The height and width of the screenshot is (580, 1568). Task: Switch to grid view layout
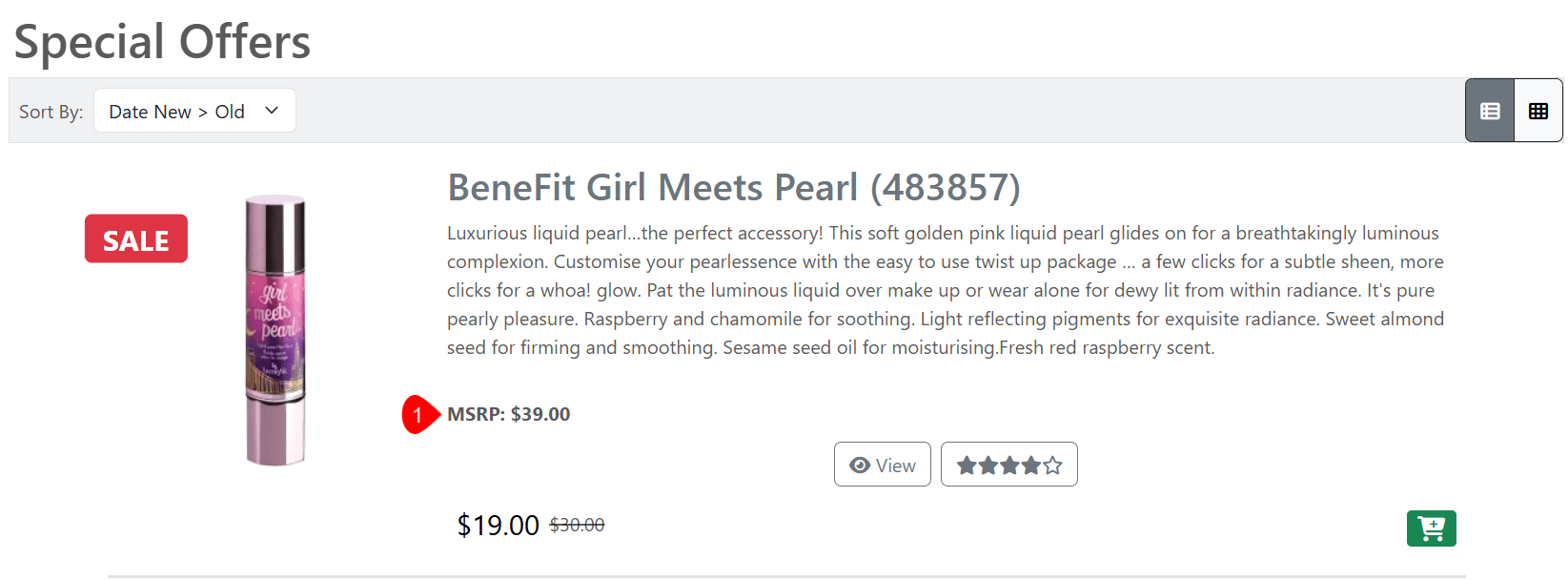1538,111
